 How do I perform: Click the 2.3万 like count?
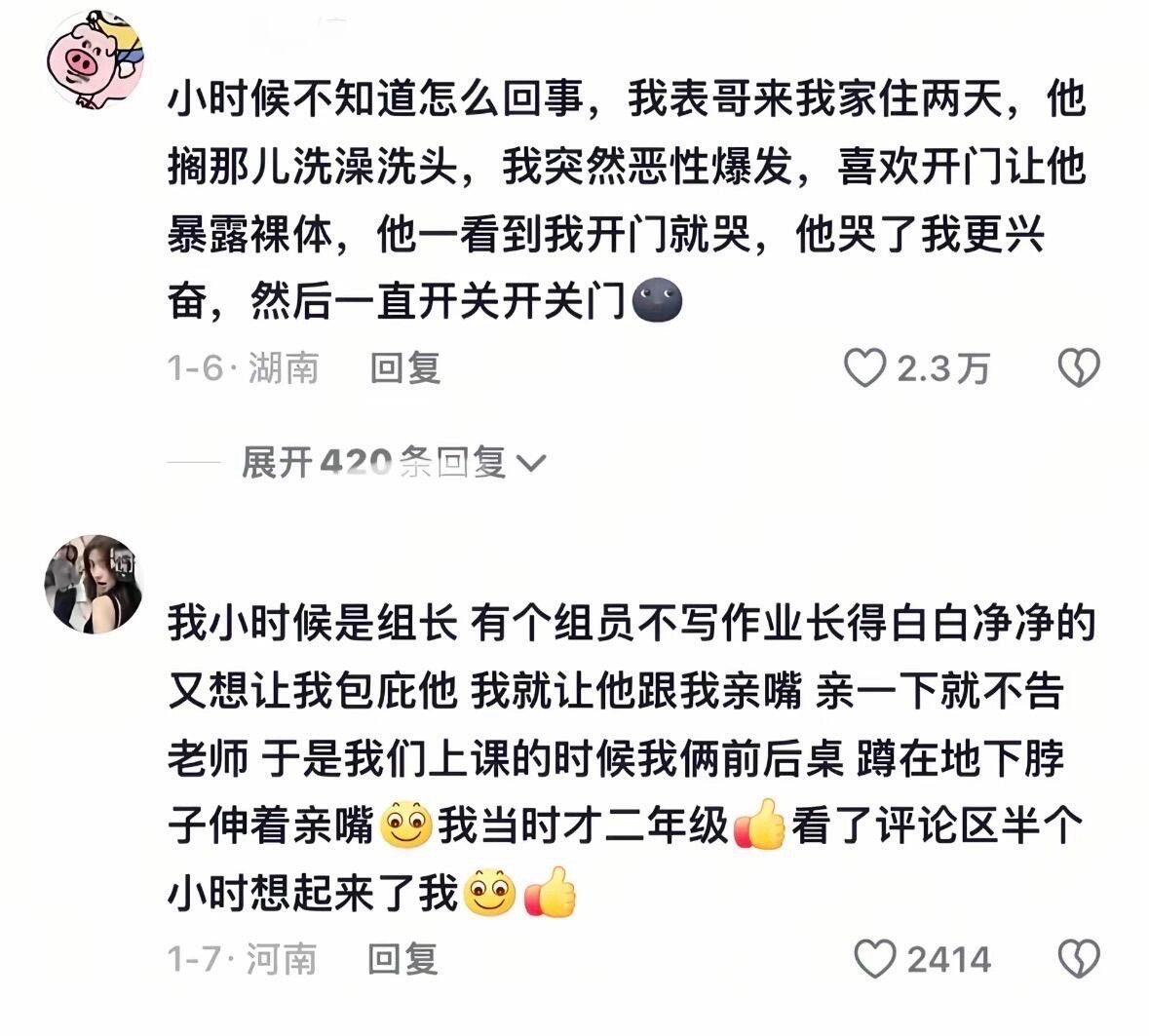943,368
